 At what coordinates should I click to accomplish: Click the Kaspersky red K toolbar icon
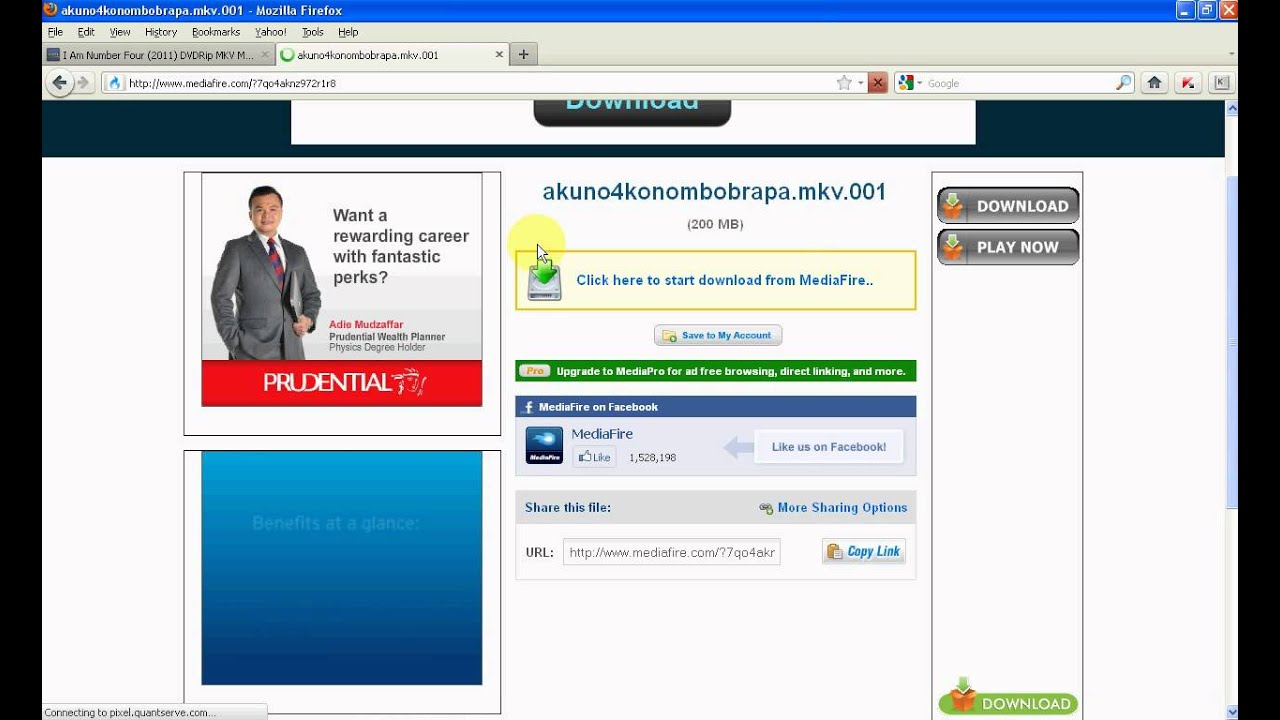pos(1188,83)
